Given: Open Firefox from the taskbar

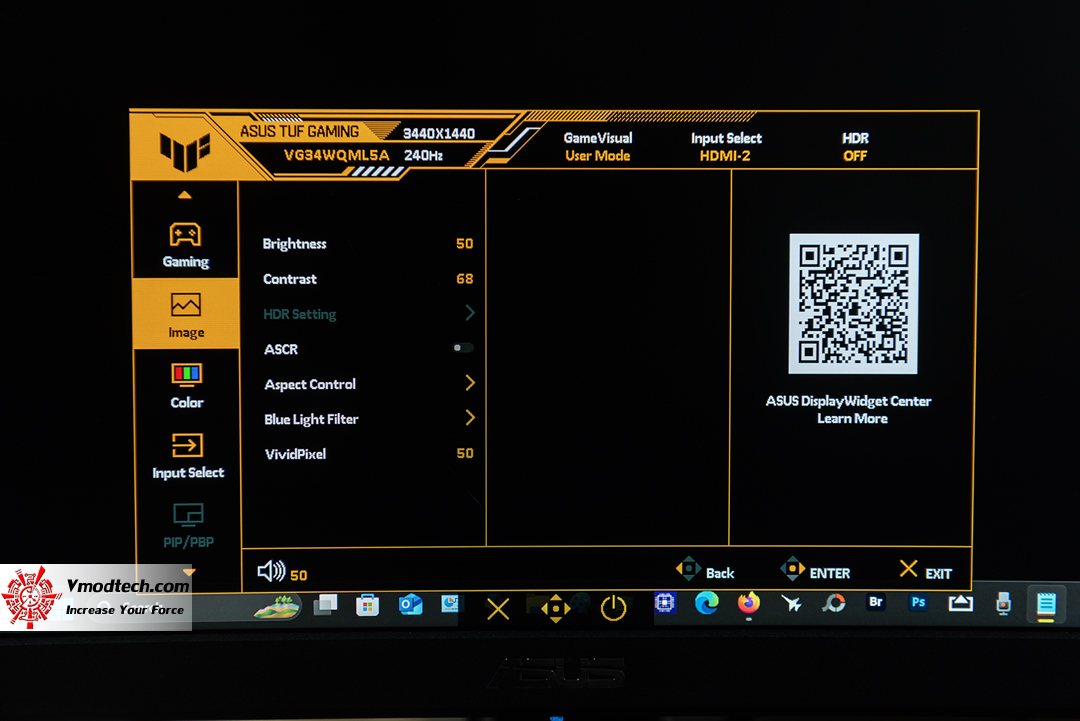Looking at the screenshot, I should click(x=749, y=603).
